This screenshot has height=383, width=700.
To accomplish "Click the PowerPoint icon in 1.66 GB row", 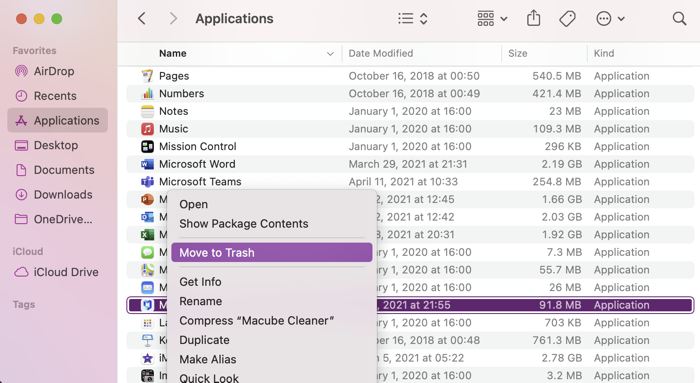I will point(147,199).
